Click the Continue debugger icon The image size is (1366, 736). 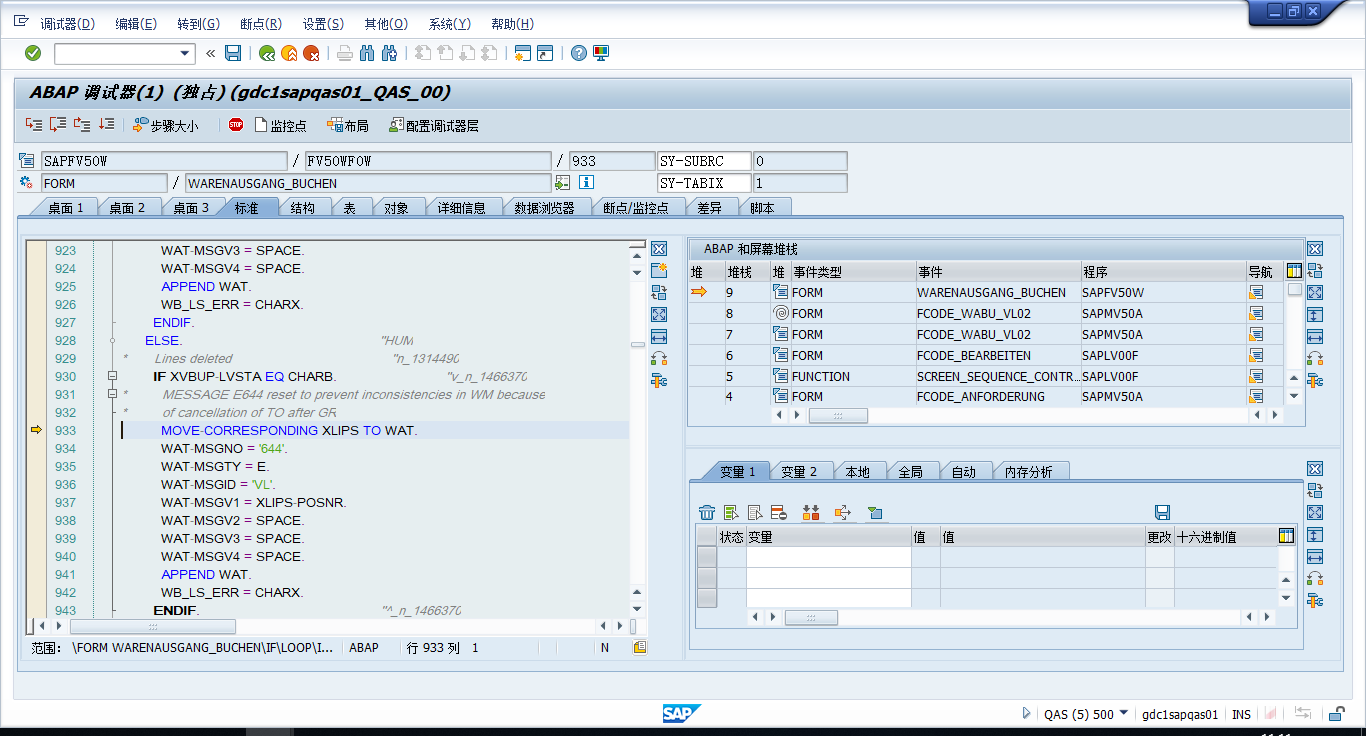(106, 125)
